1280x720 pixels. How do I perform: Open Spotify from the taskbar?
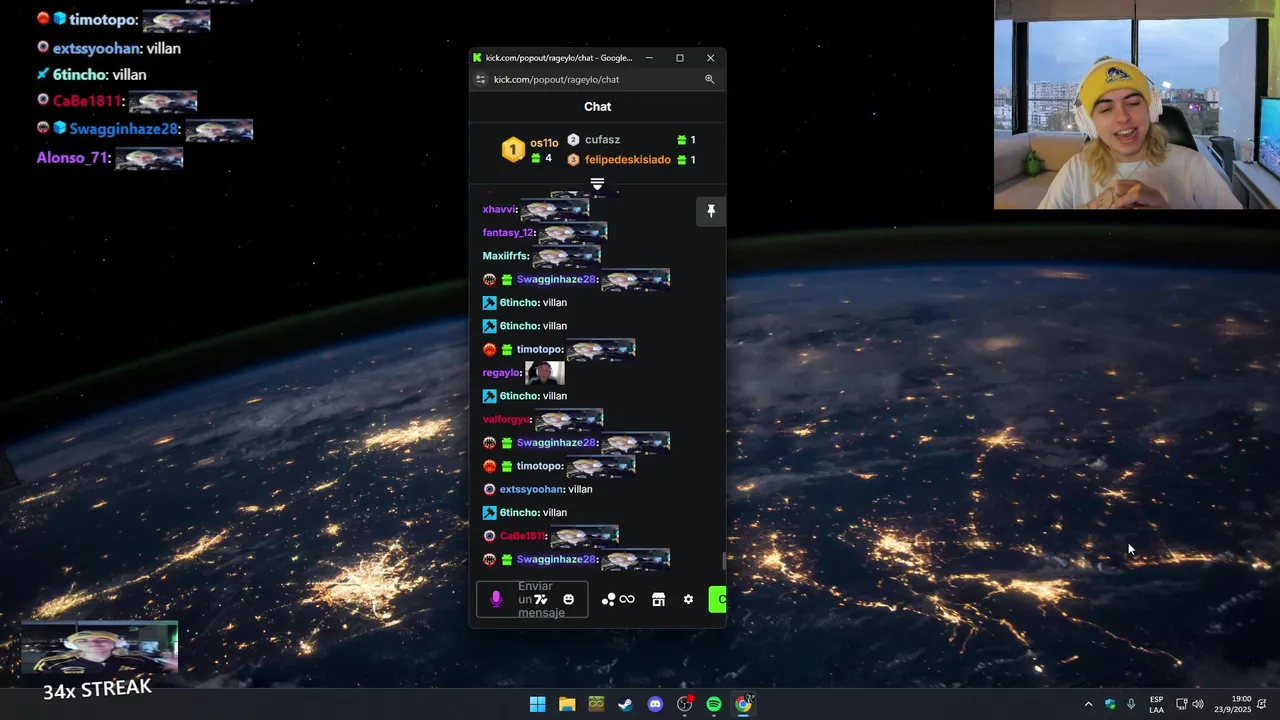714,704
